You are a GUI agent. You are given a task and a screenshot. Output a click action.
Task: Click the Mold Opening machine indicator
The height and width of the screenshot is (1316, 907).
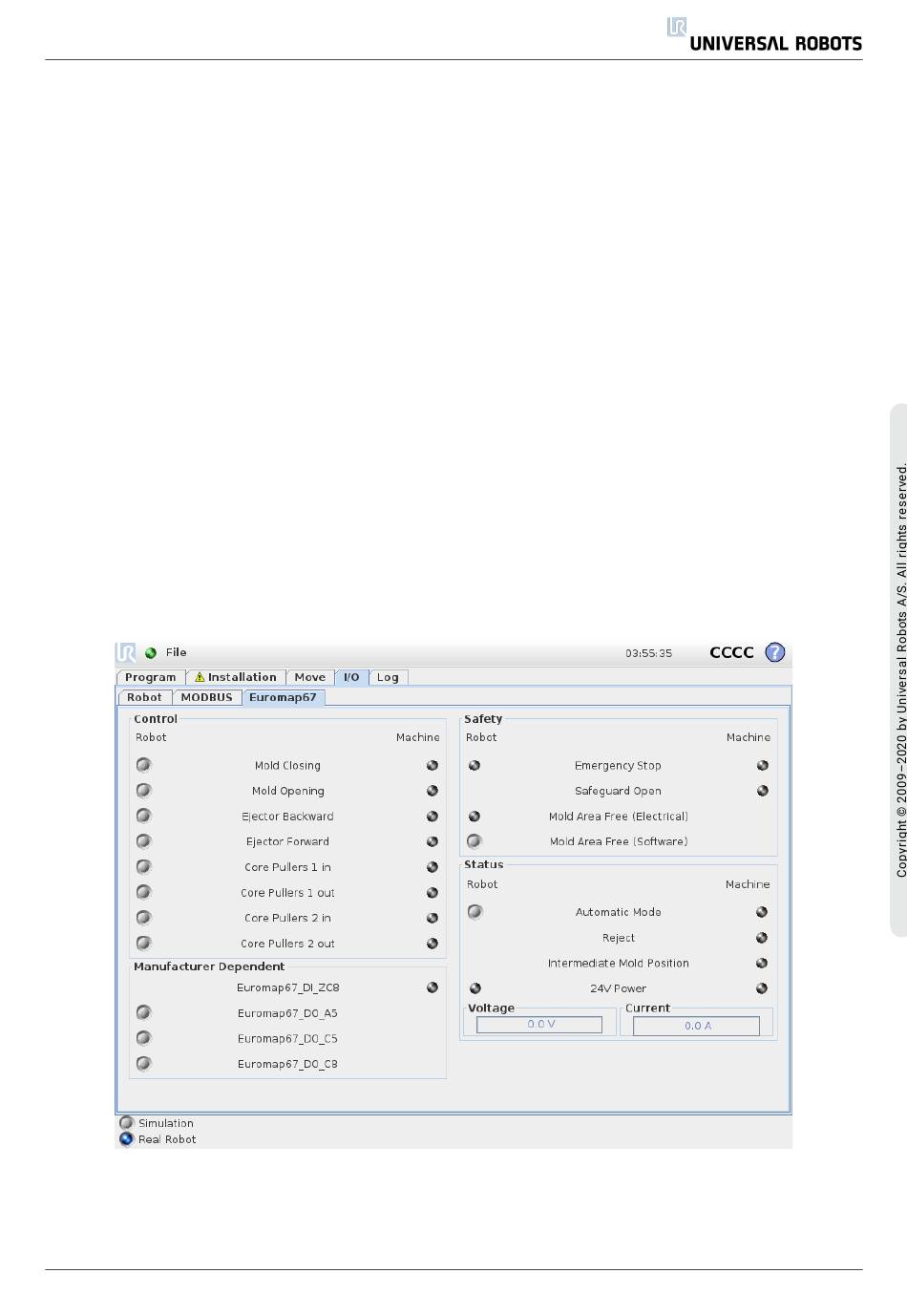pos(432,791)
